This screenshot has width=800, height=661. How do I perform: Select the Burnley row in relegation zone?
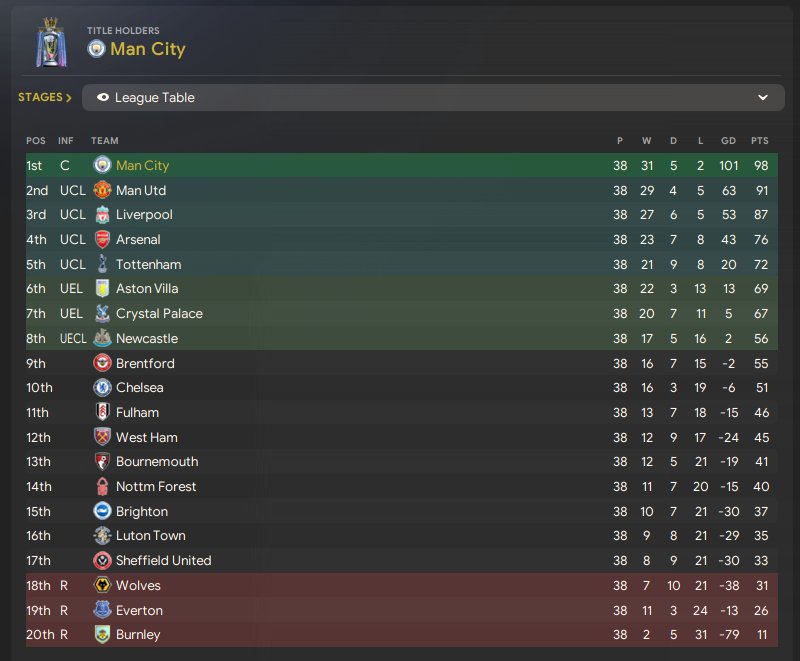pyautogui.click(x=402, y=634)
